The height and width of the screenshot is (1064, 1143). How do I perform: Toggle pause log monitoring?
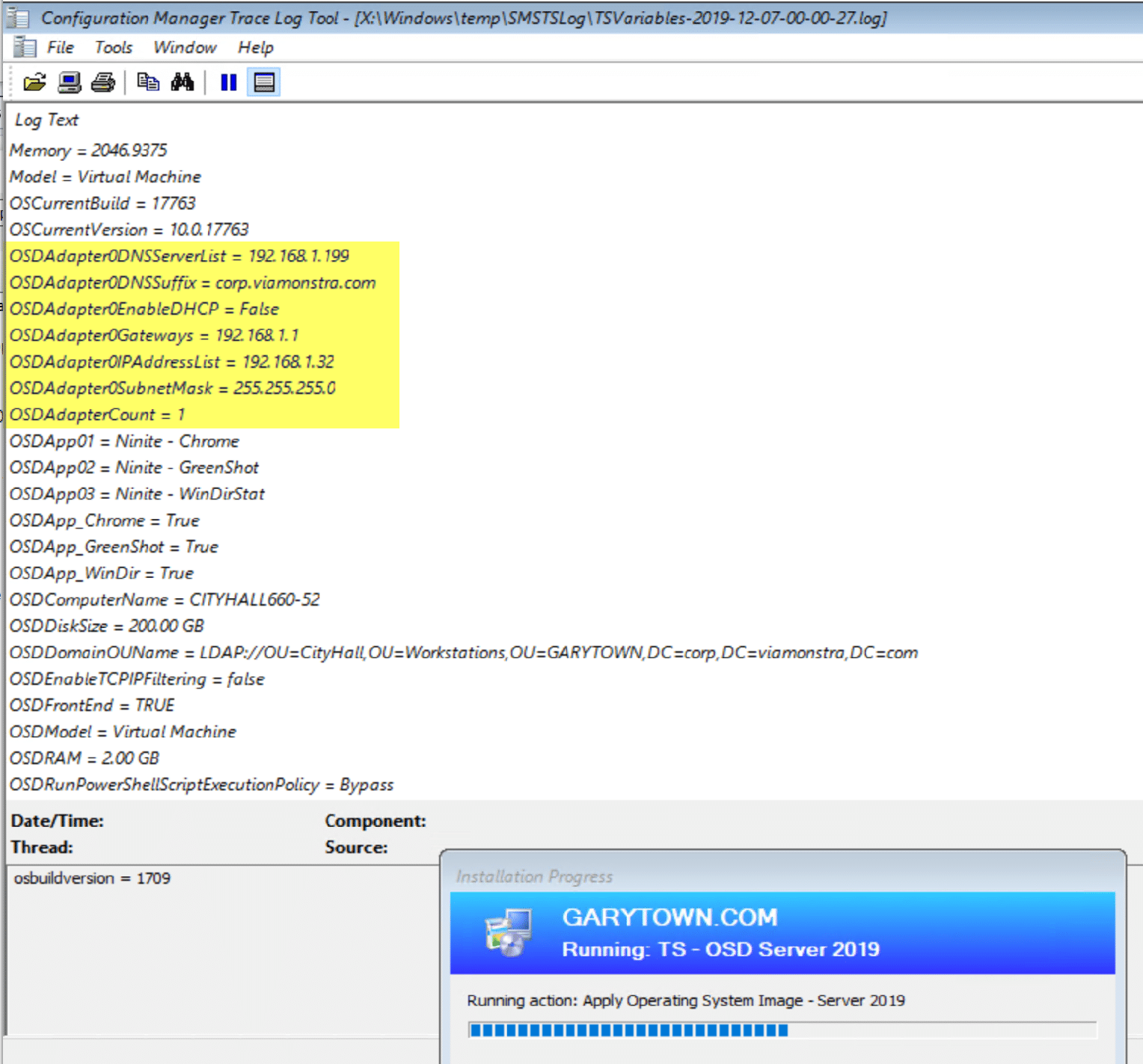[x=228, y=82]
